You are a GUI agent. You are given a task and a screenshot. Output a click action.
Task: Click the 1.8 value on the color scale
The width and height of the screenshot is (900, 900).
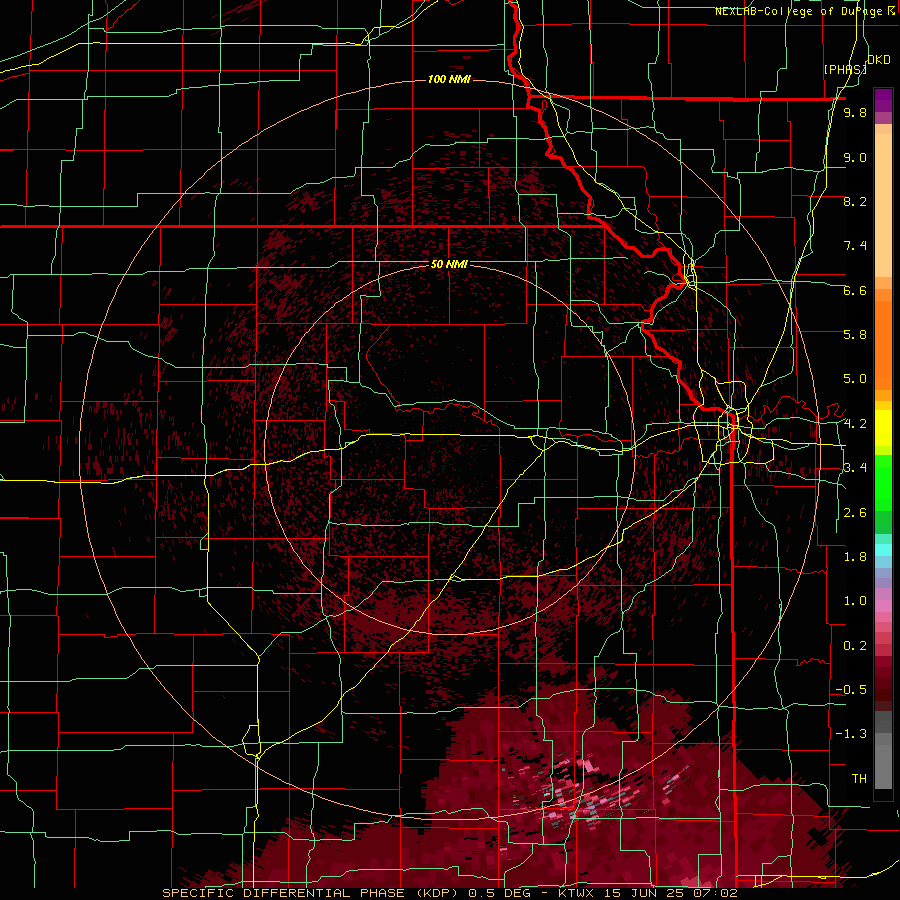click(855, 557)
